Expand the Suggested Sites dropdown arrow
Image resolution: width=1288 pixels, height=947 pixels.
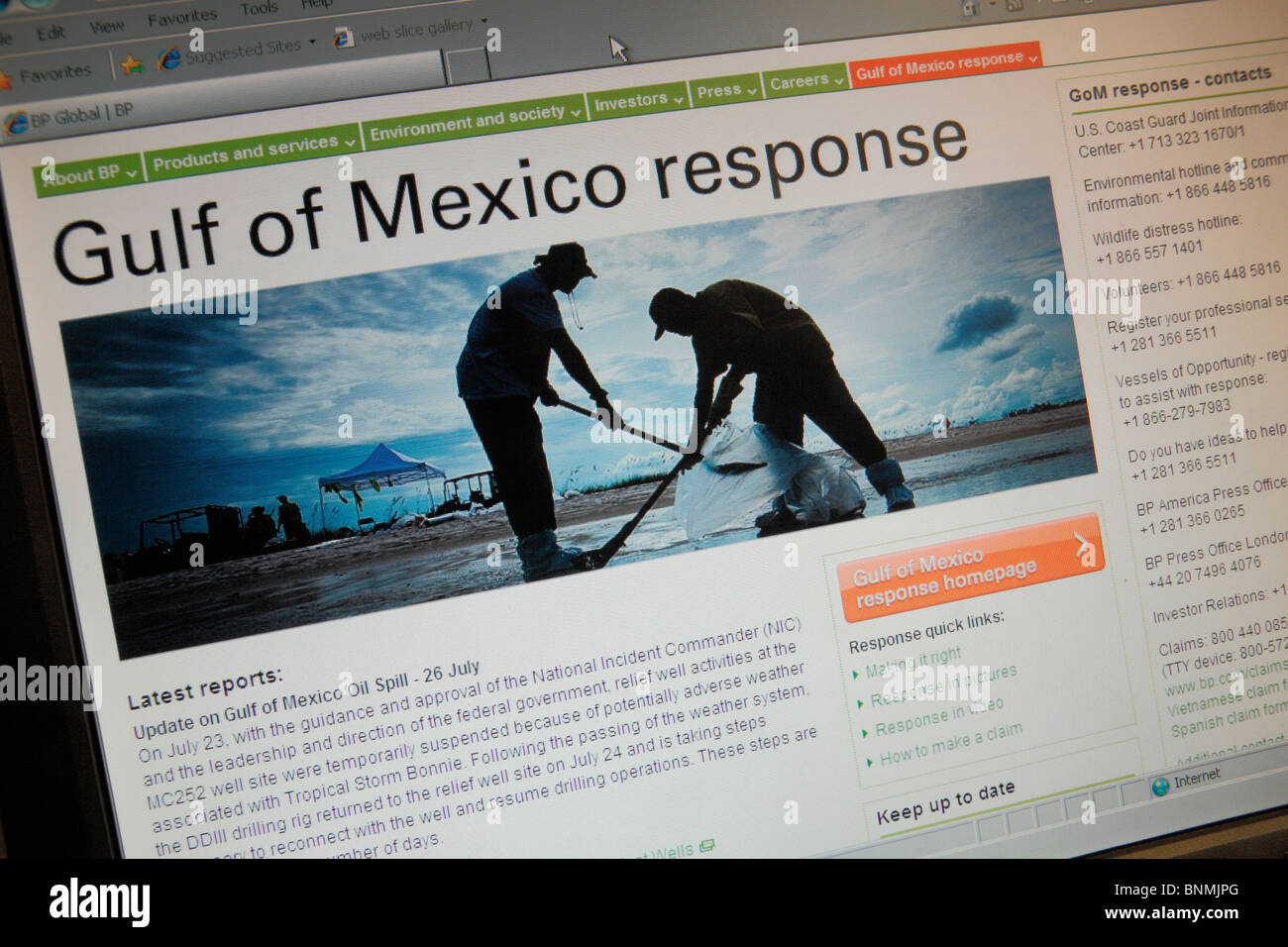pos(312,43)
